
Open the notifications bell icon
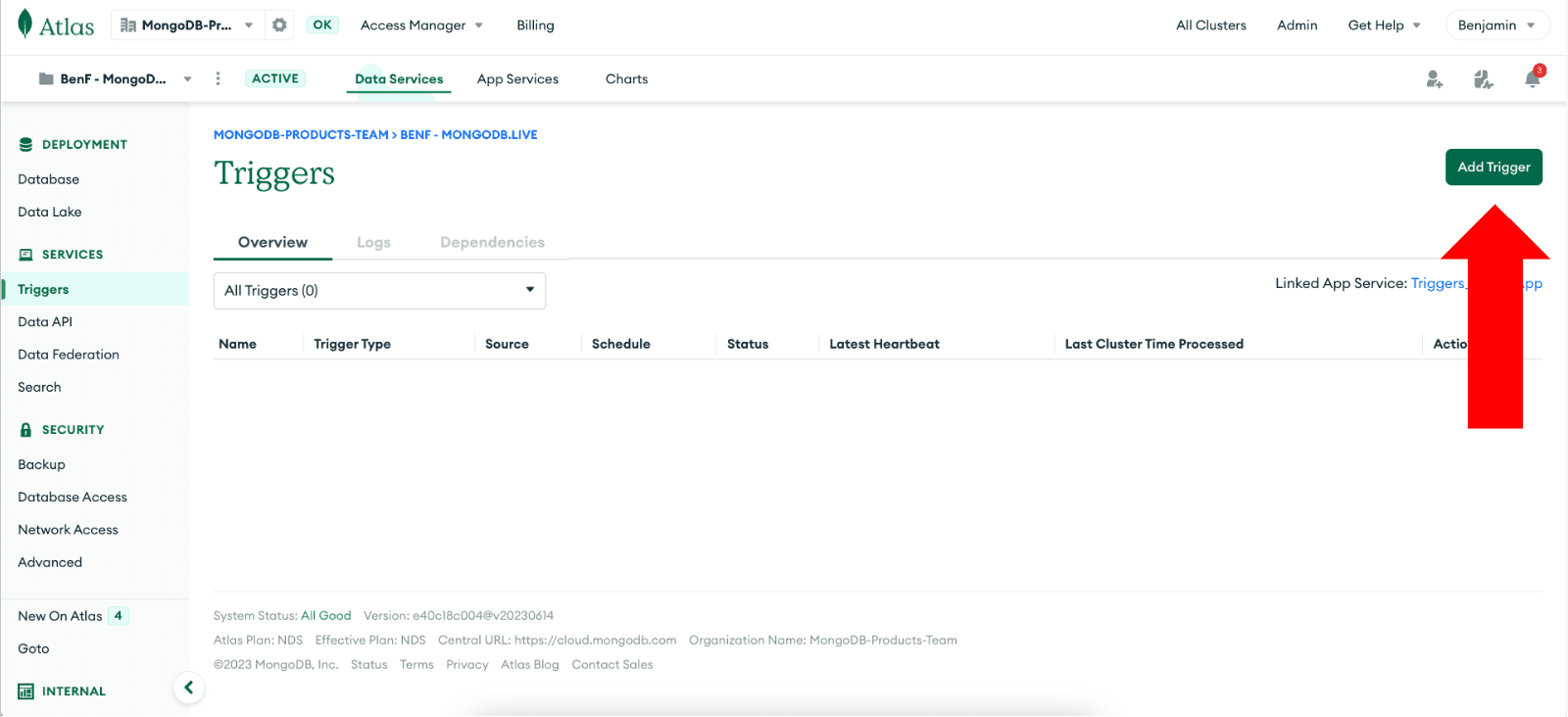click(1532, 79)
